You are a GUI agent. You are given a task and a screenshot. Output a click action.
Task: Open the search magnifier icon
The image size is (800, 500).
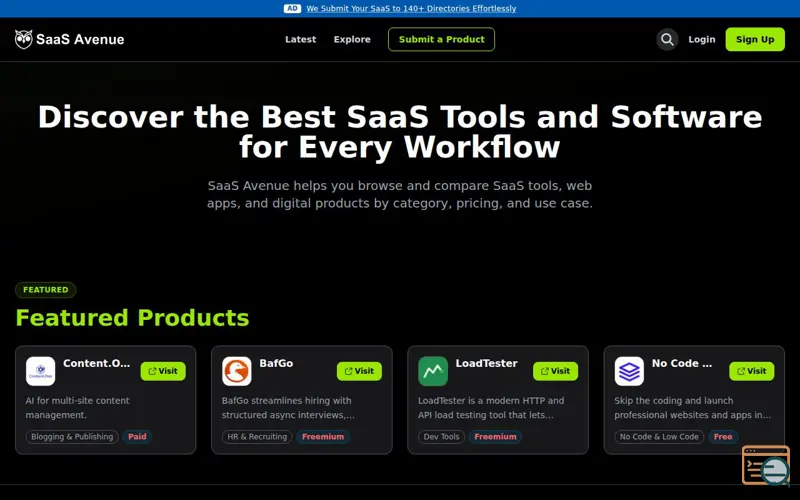point(667,39)
